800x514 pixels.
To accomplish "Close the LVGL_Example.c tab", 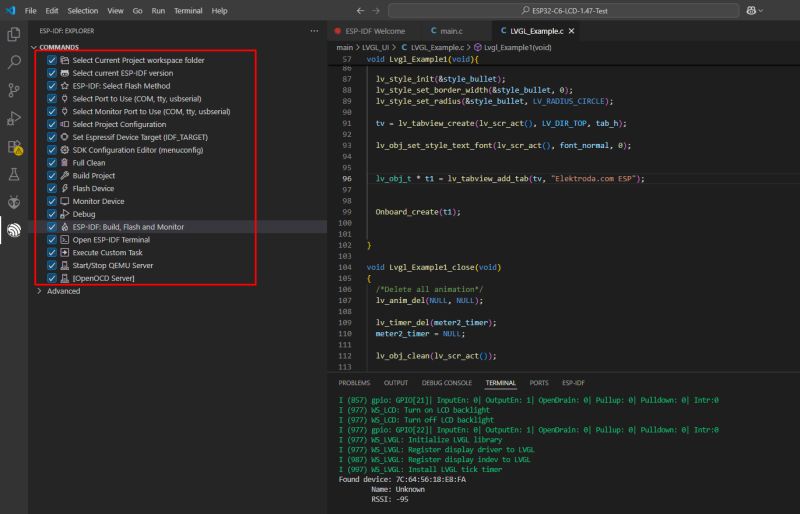I will [571, 31].
